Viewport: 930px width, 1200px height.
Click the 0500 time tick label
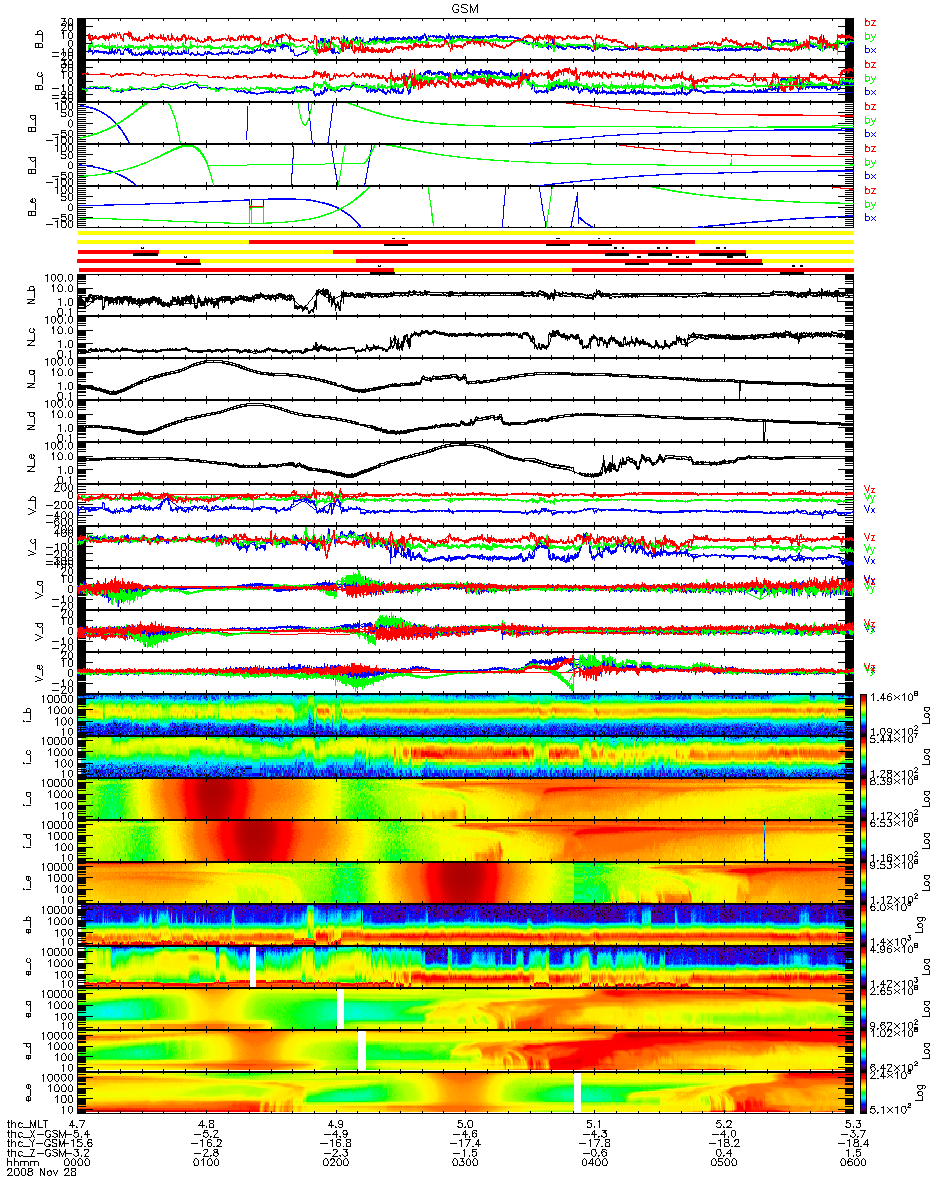[x=723, y=1164]
